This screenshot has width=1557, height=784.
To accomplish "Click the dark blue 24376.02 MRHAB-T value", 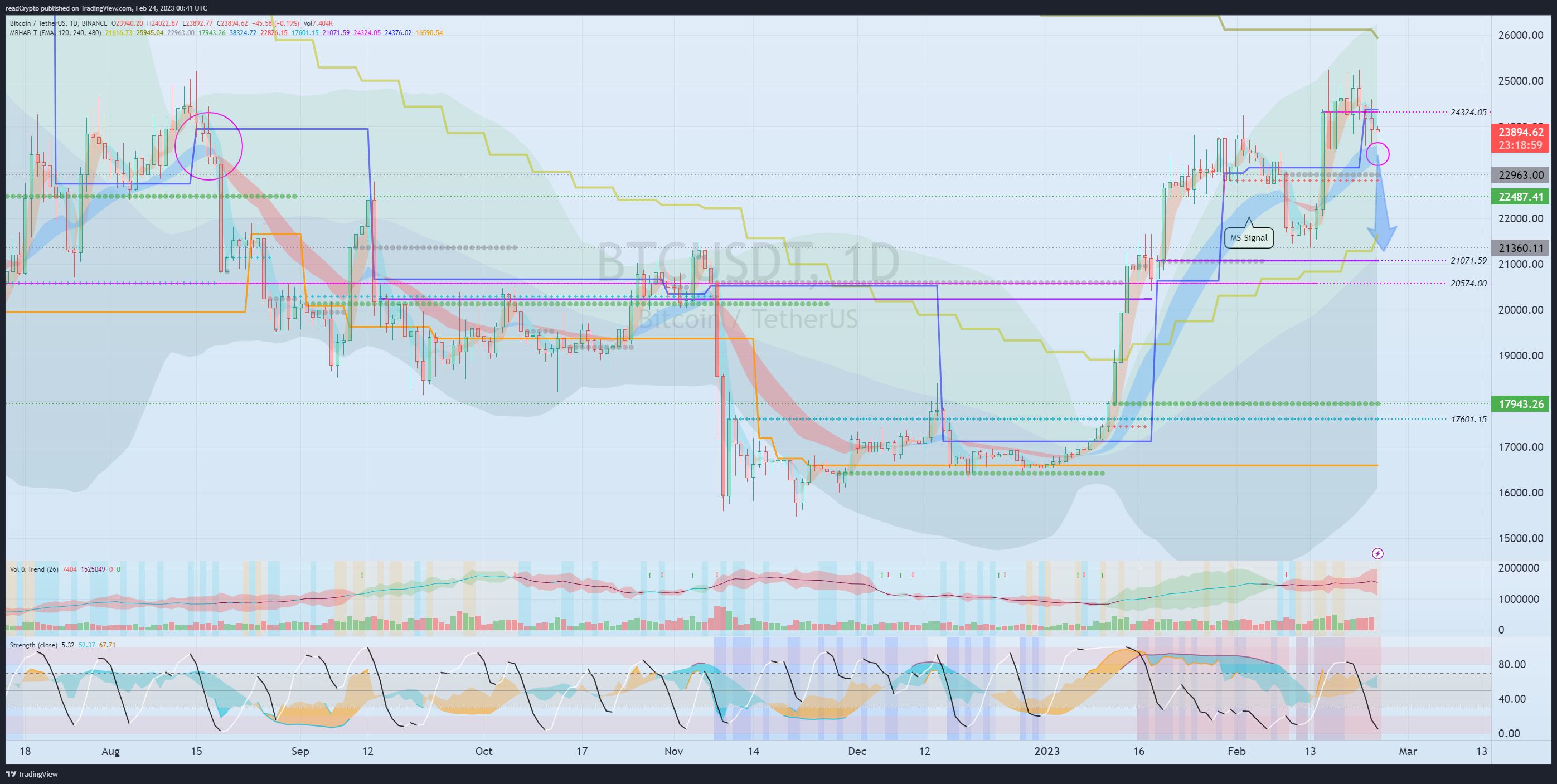I will (399, 33).
